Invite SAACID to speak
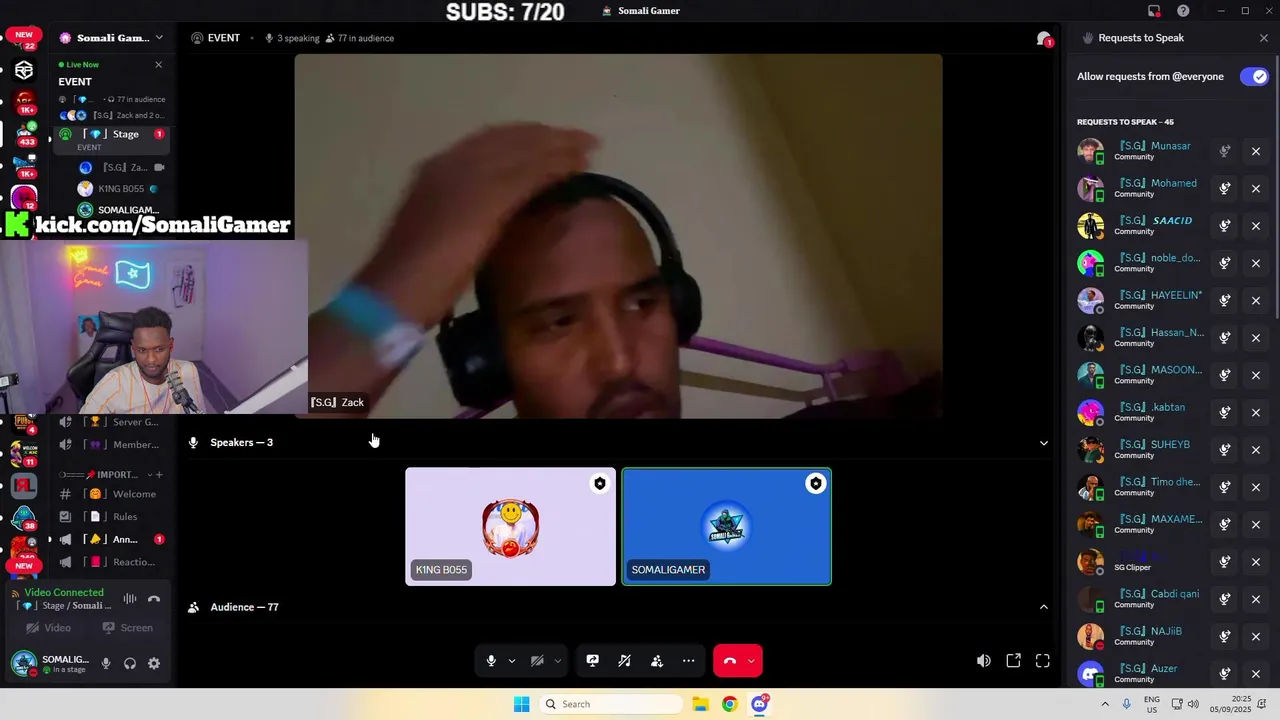 1225,226
